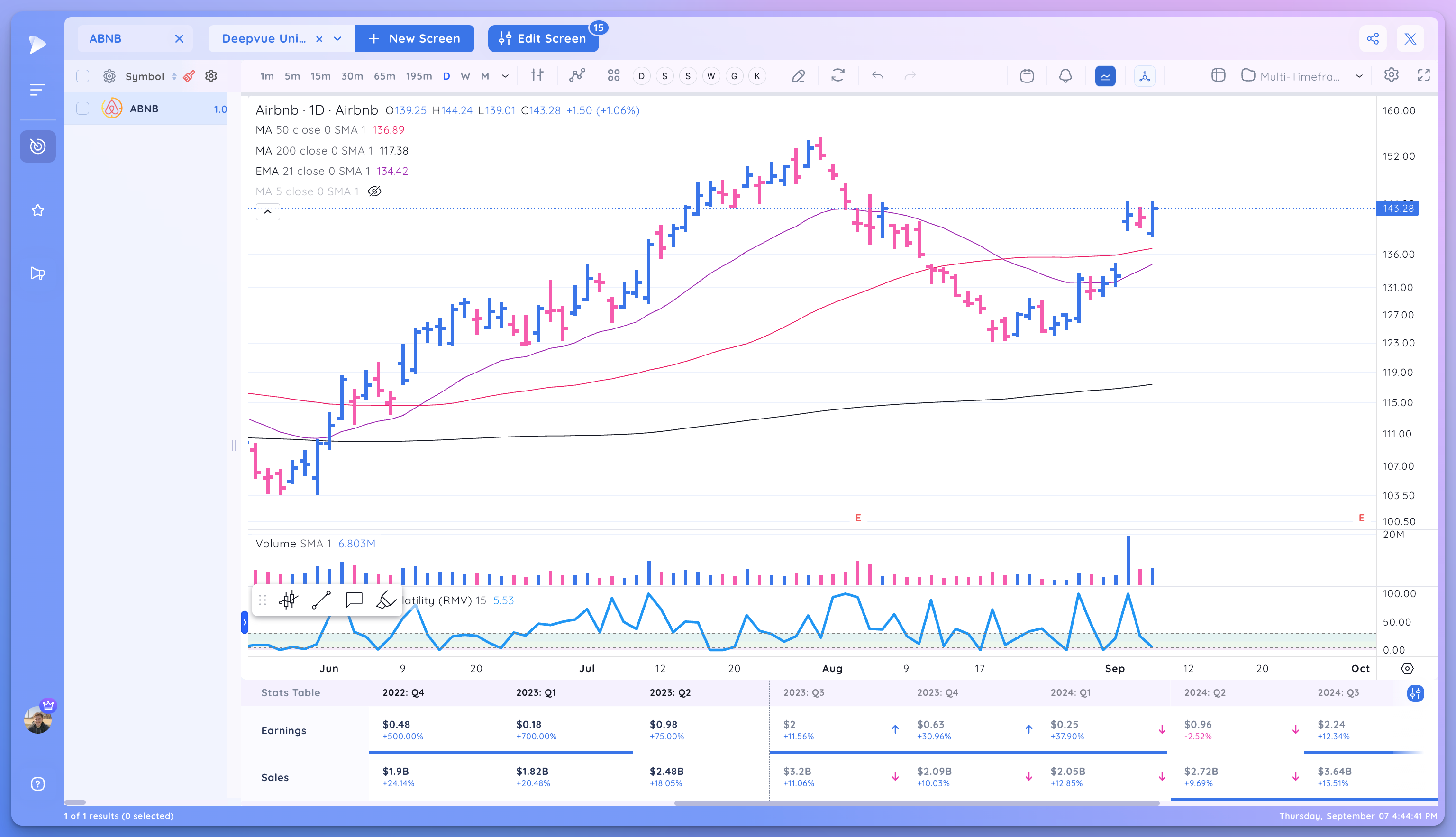1456x837 pixels.
Task: Toggle the G circle marker button
Action: click(x=734, y=76)
